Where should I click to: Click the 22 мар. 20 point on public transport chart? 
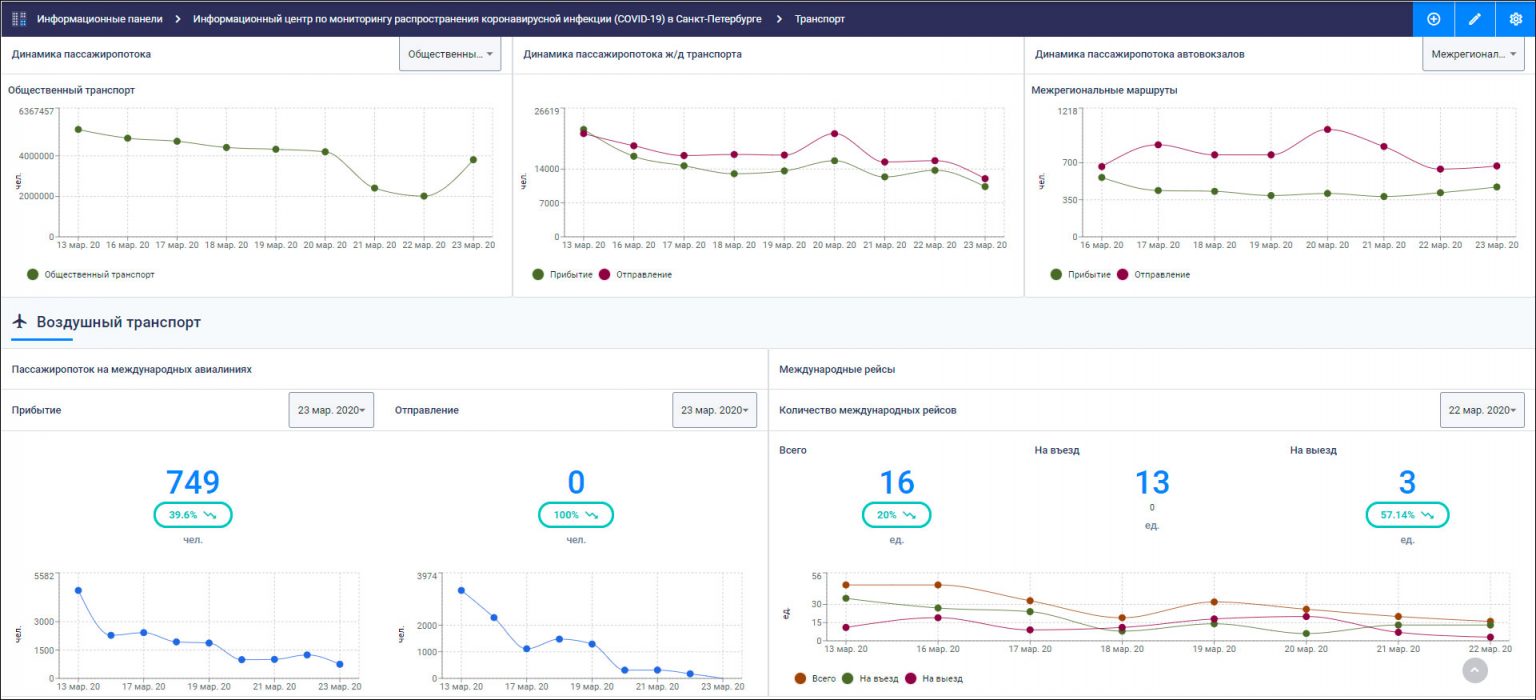tap(424, 196)
